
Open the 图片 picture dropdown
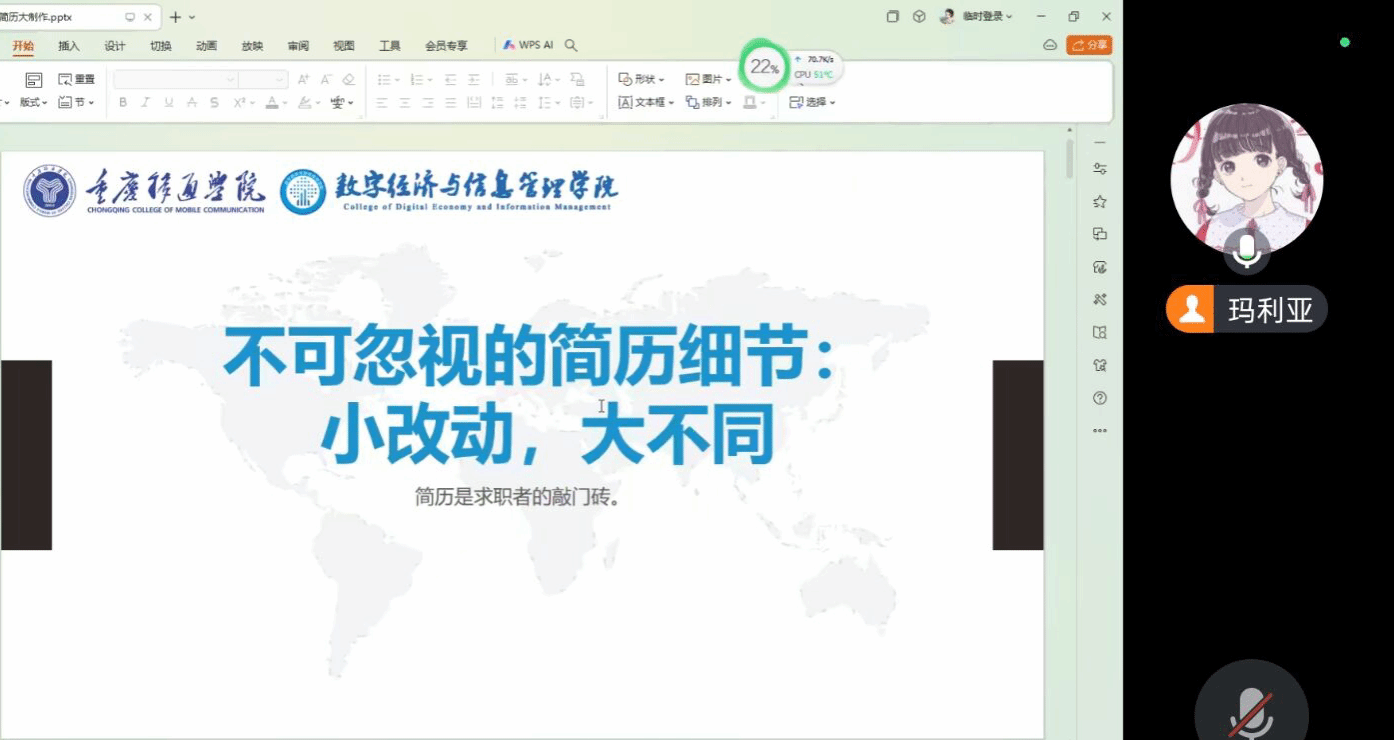[709, 79]
